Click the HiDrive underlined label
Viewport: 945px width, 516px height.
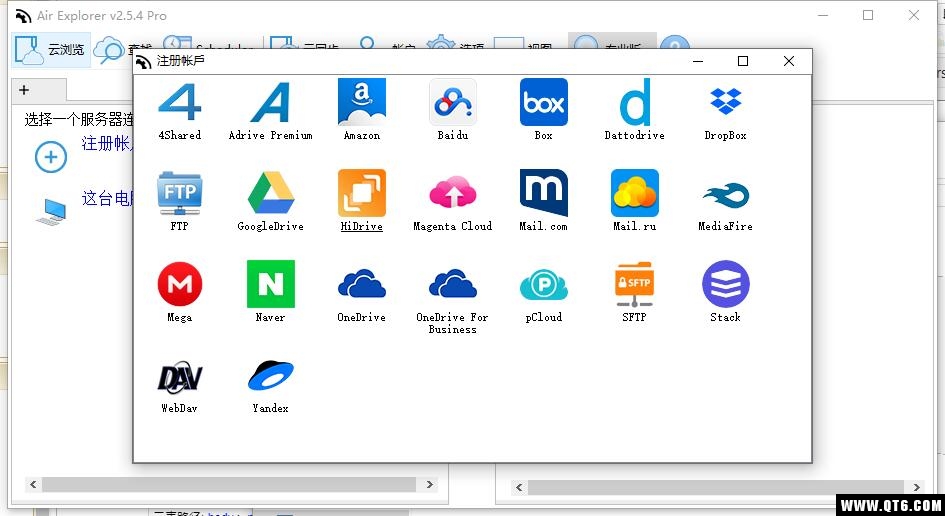[362, 227]
